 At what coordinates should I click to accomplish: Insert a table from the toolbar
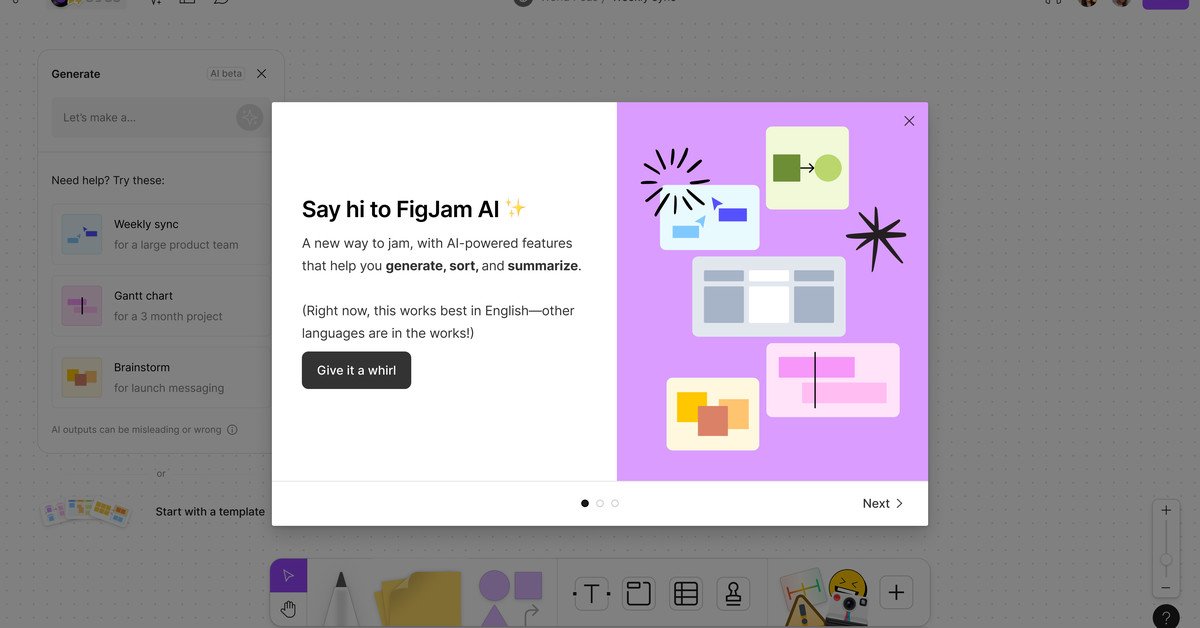tap(686, 593)
